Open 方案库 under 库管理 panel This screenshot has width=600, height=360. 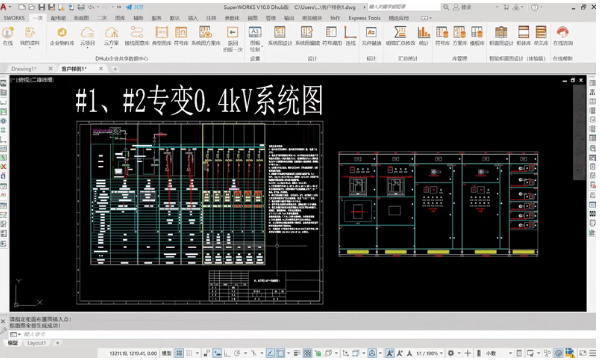(460, 36)
